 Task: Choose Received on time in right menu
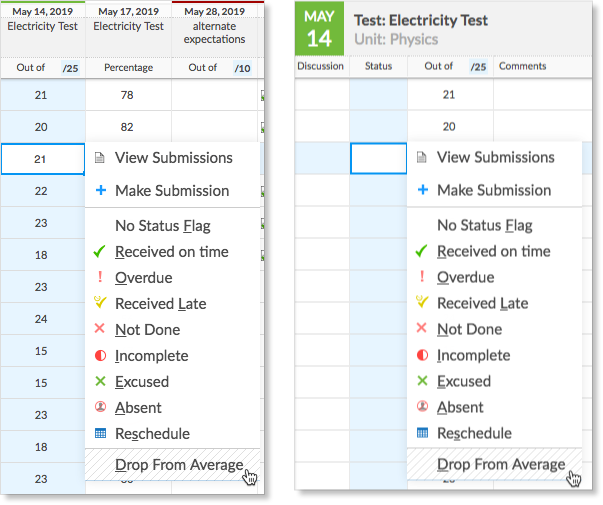pos(494,251)
